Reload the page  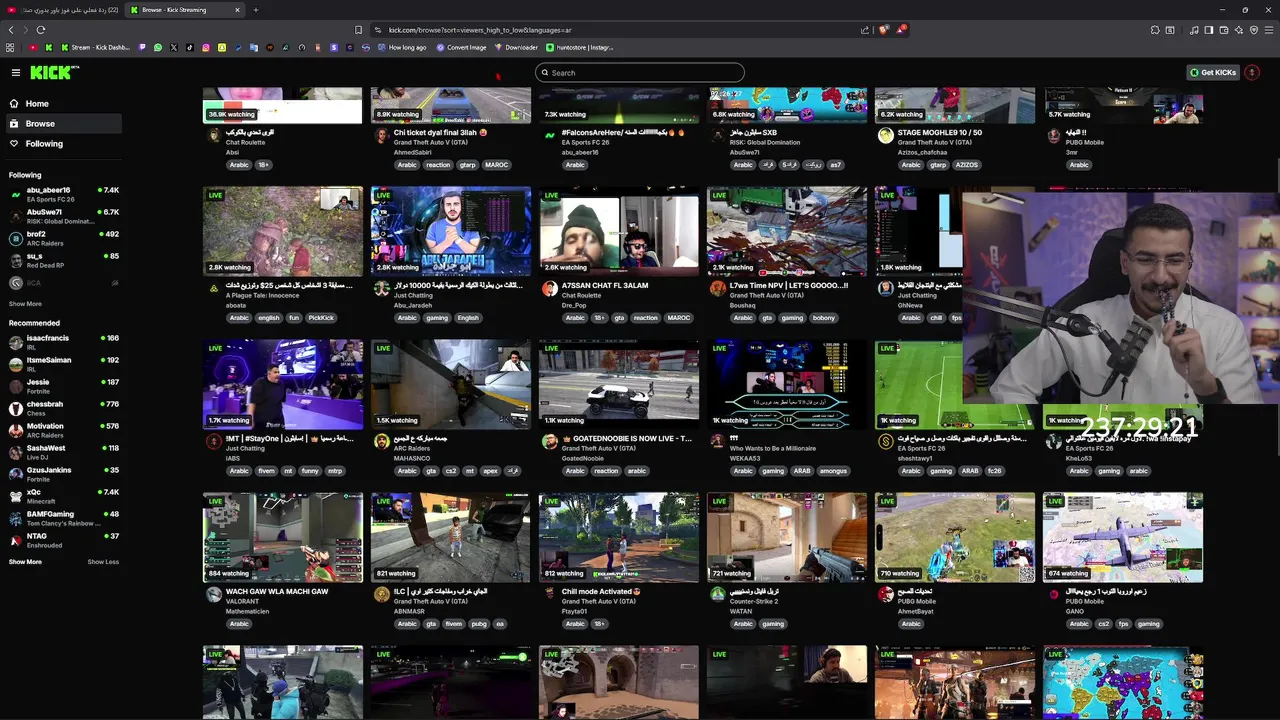[x=41, y=30]
